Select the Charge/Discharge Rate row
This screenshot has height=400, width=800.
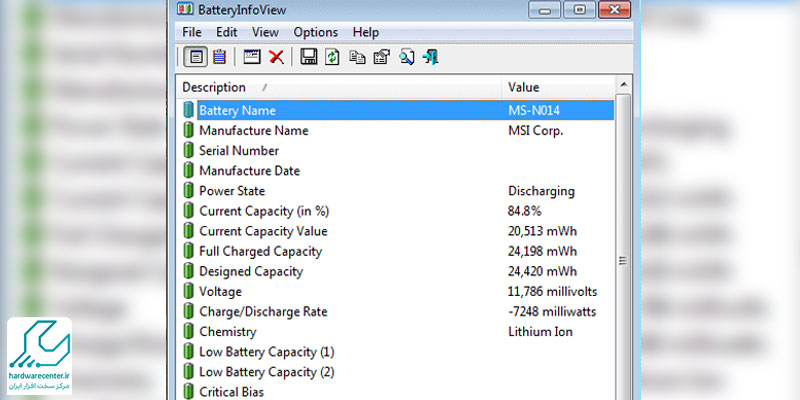click(x=396, y=311)
